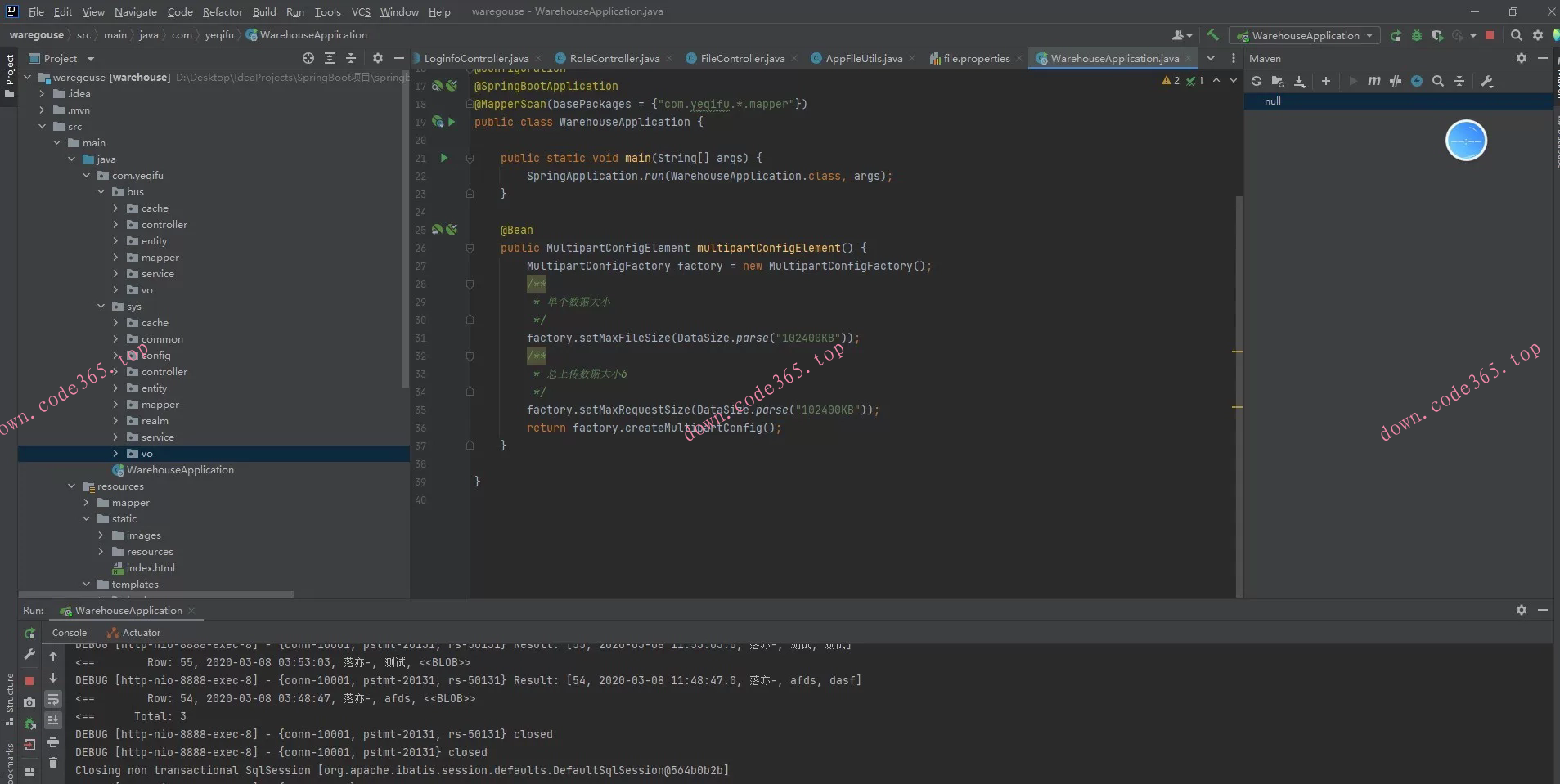This screenshot has height=784, width=1560.
Task: Click Select Opened File crosshair icon
Action: pos(308,58)
